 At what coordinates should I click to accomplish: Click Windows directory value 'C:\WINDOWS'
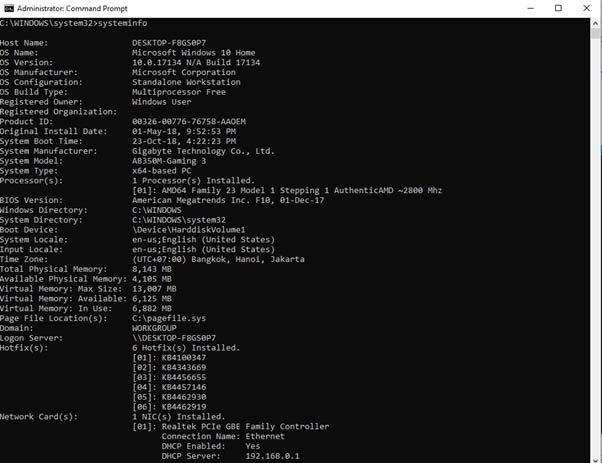click(x=157, y=210)
